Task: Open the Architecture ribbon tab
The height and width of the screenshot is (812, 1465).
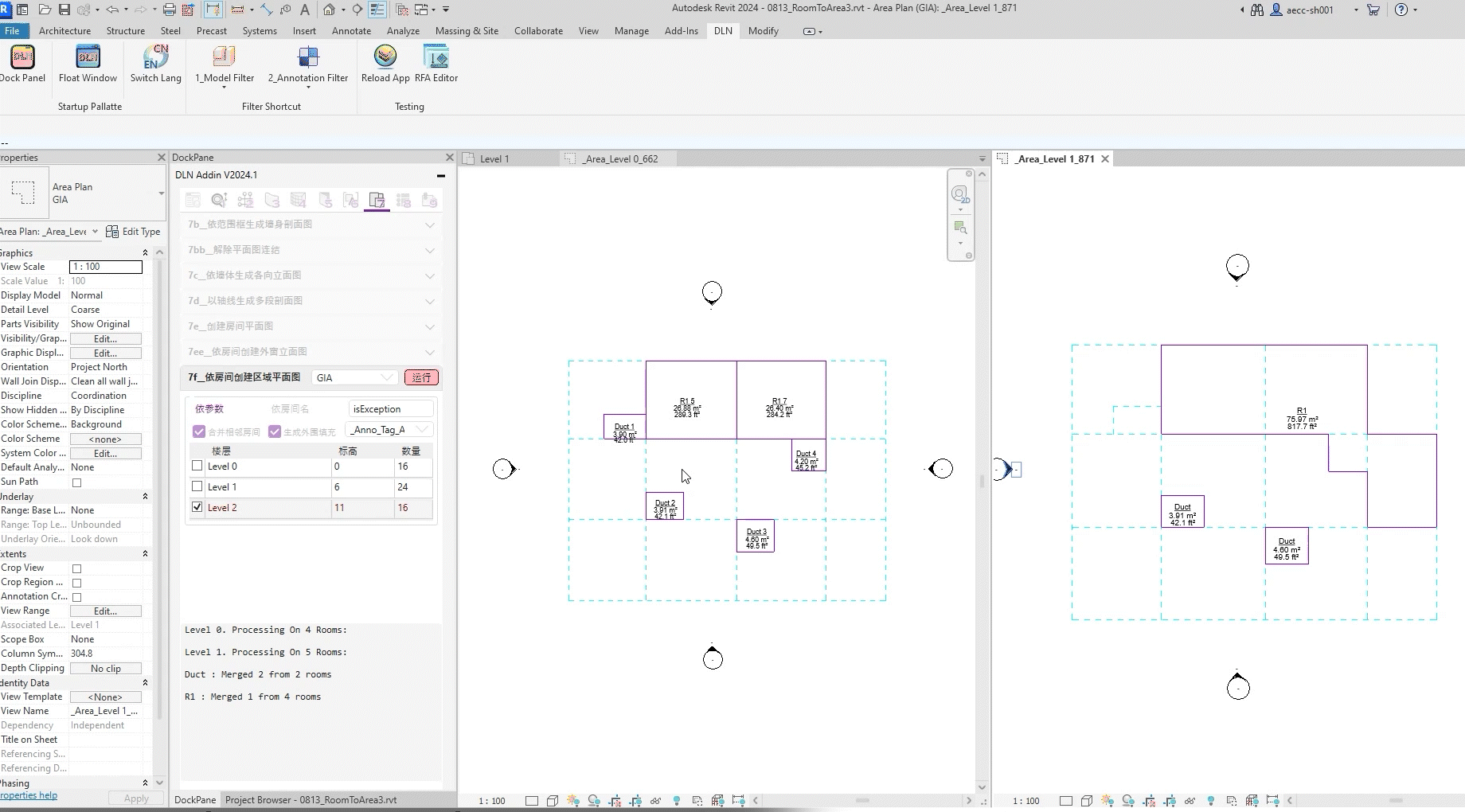Action: [64, 31]
